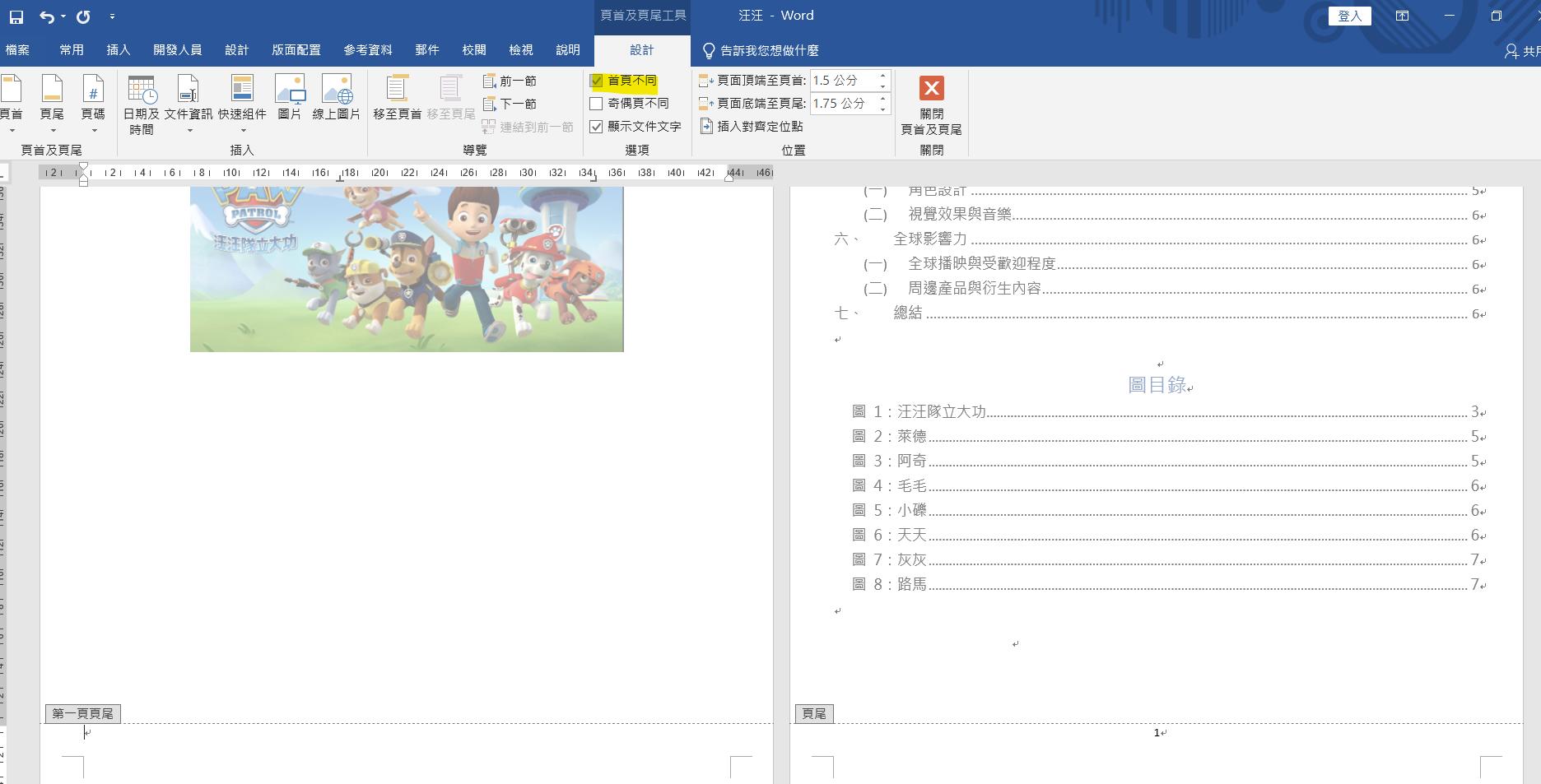Click the 登入 sign-in button
This screenshot has height=784, width=1541.
[1350, 16]
